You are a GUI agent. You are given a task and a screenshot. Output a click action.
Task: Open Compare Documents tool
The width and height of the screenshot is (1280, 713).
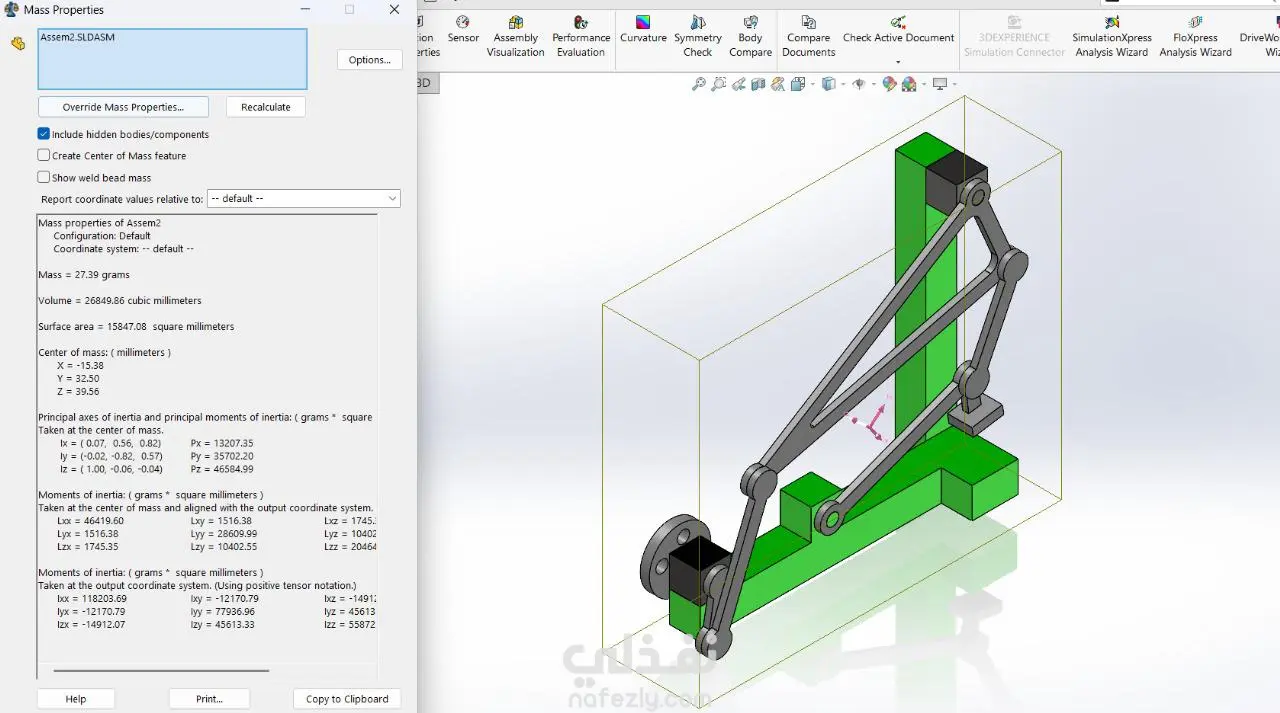(x=808, y=37)
